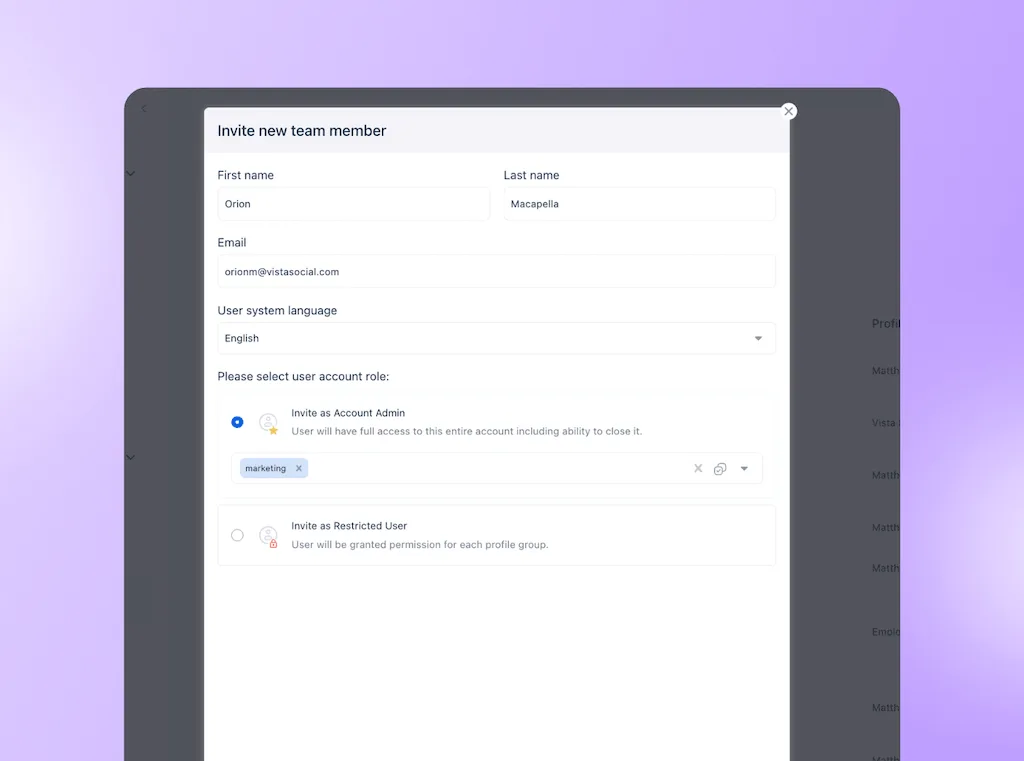The image size is (1024, 761).
Task: Click the marketing tag chip
Action: (x=274, y=468)
